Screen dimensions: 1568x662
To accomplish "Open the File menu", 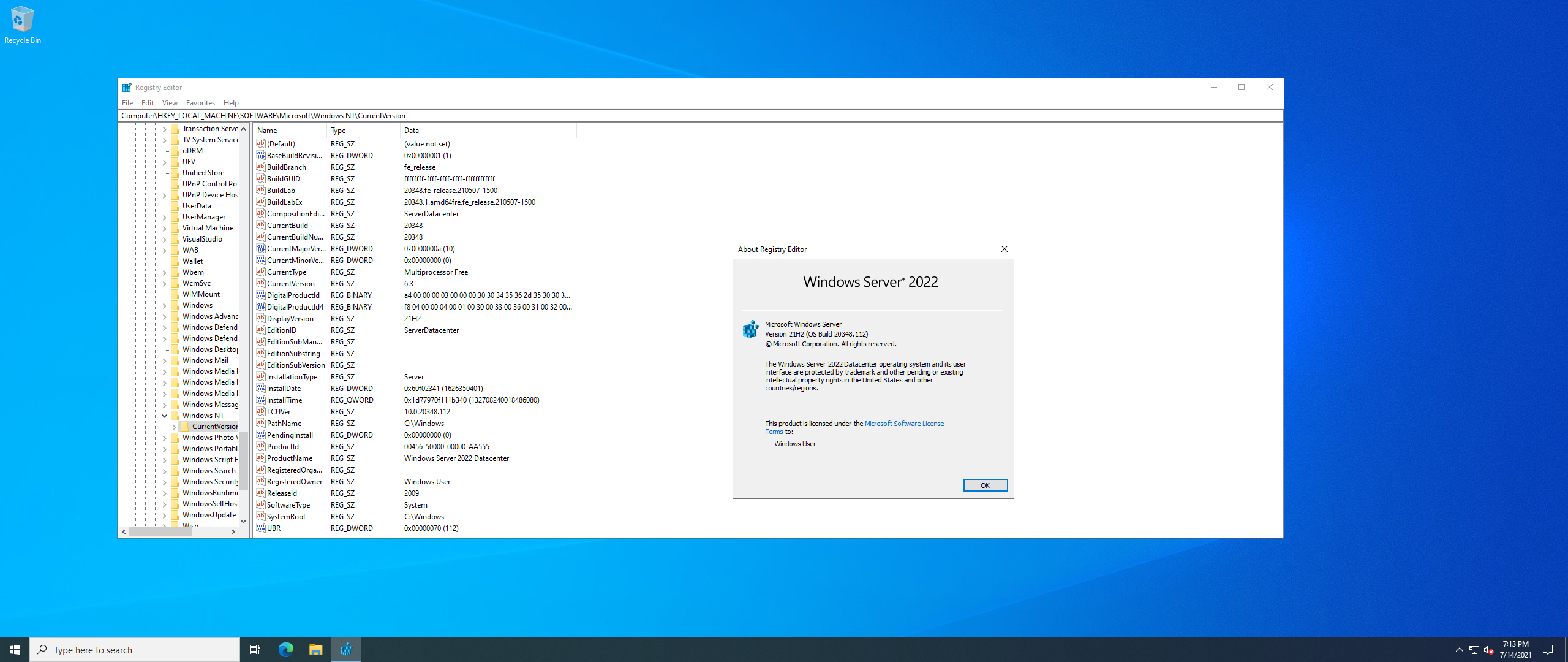I will point(127,102).
